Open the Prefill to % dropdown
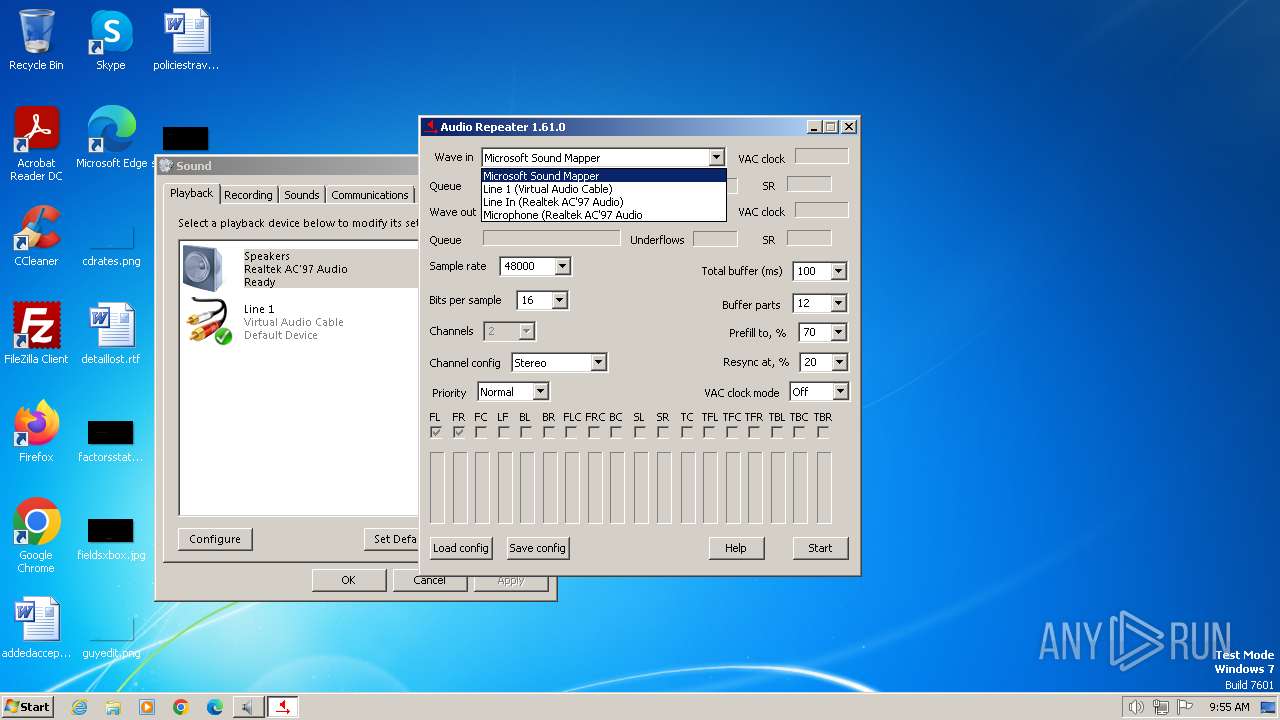 [838, 332]
